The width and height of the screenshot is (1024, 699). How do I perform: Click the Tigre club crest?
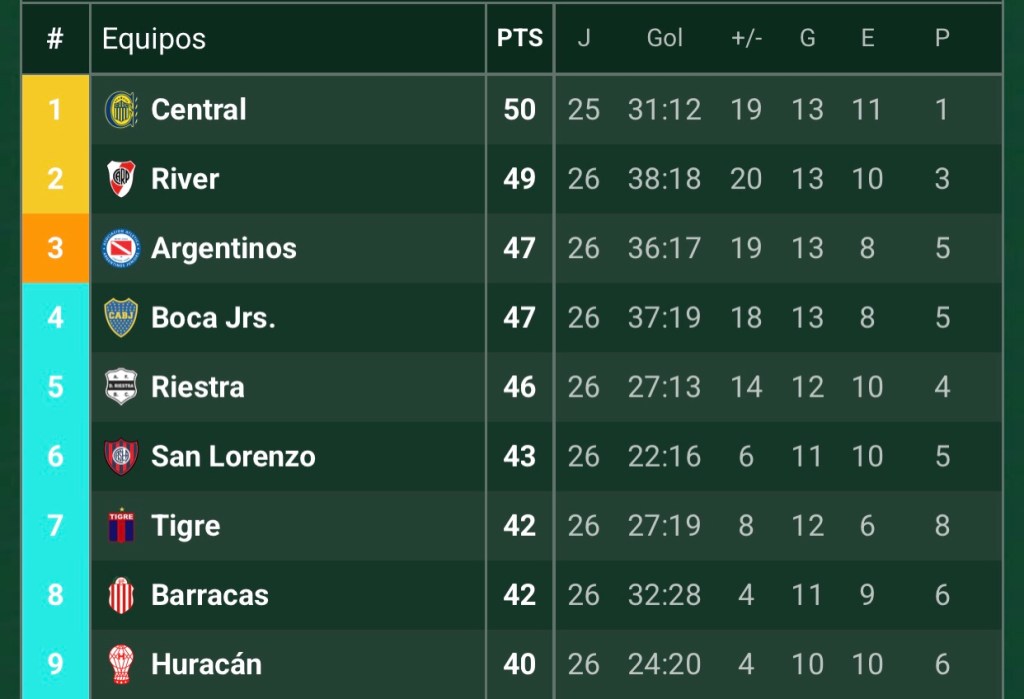tap(122, 526)
